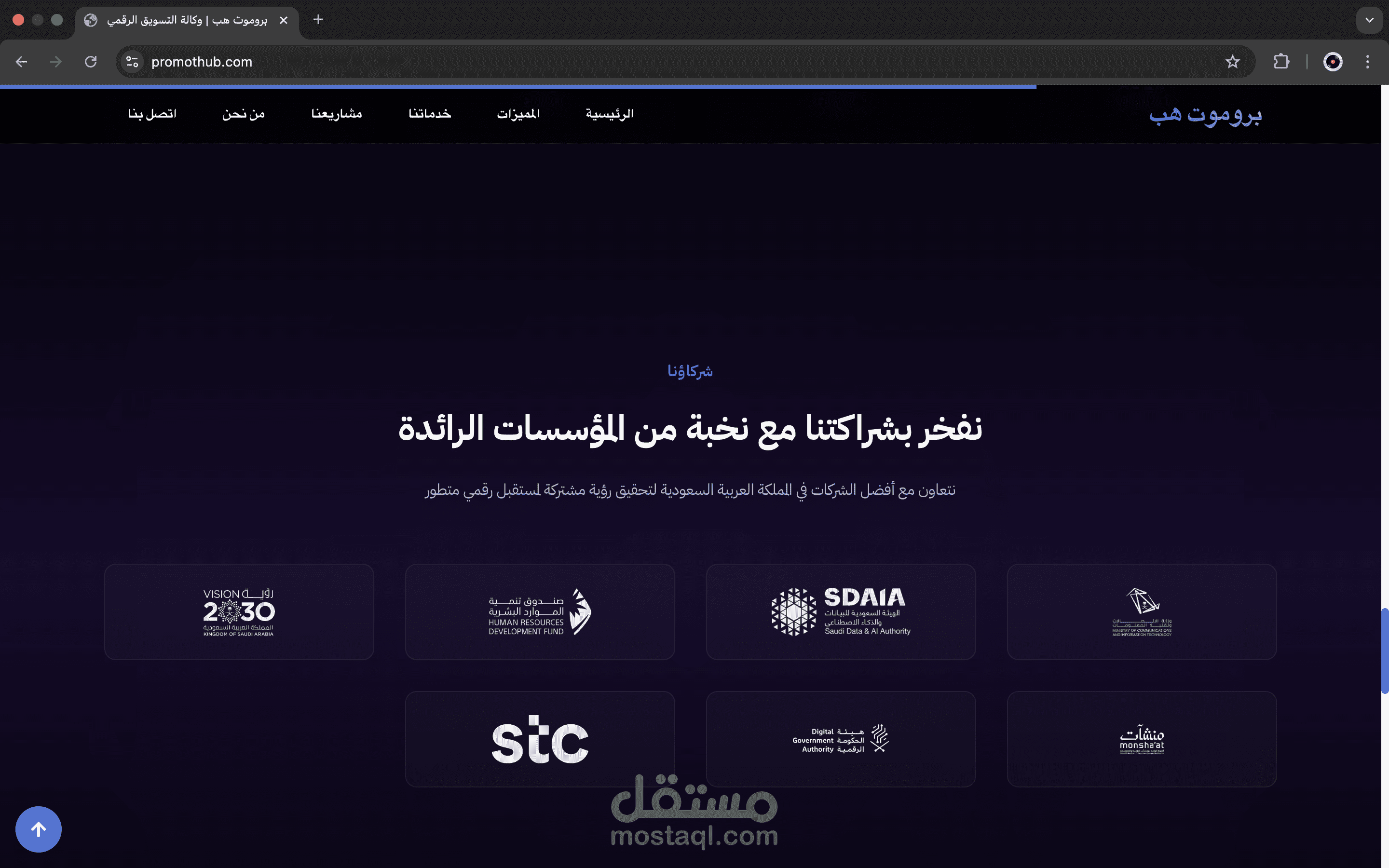Open the browser profile avatar
The image size is (1389, 868).
1332,61
